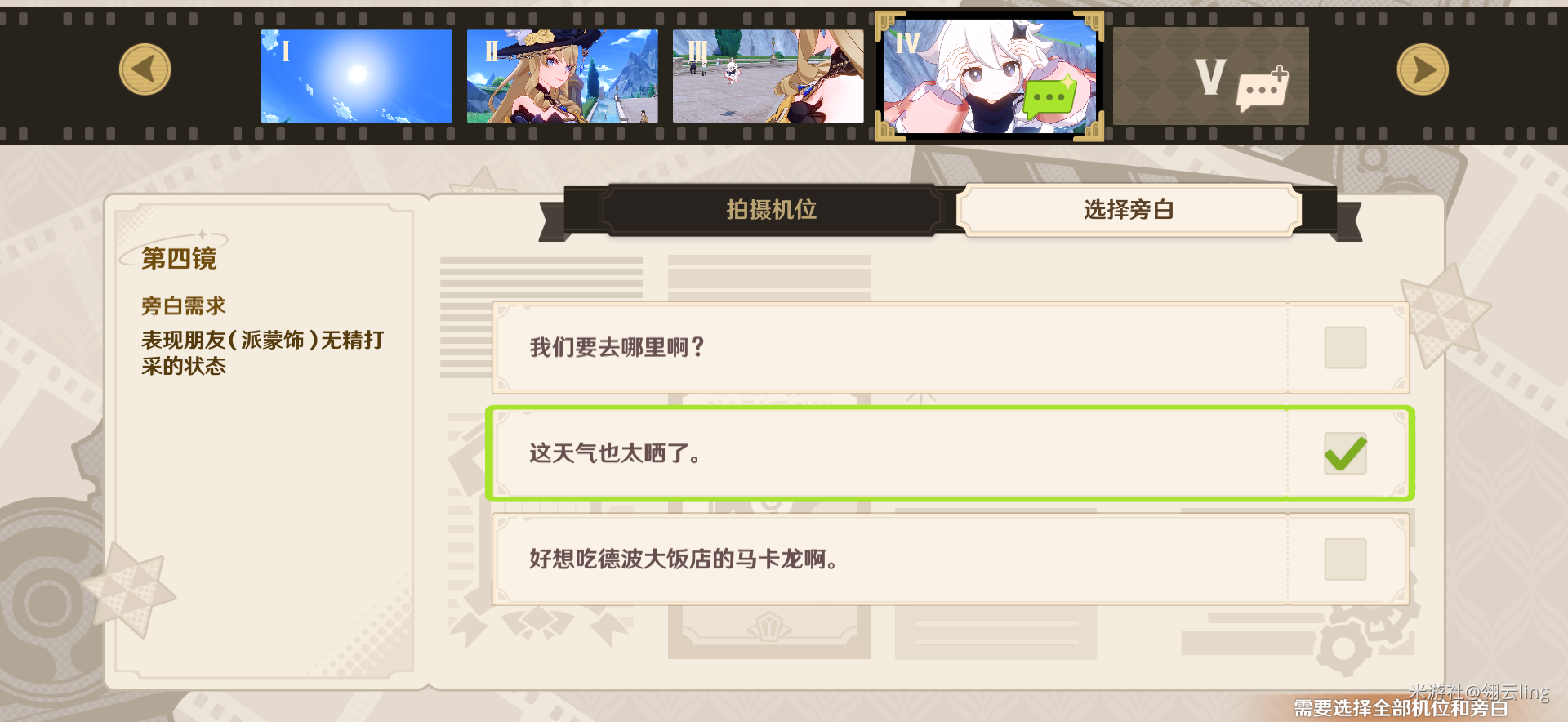Select film frame I with sunny sky
The height and width of the screenshot is (722, 1568).
click(357, 76)
